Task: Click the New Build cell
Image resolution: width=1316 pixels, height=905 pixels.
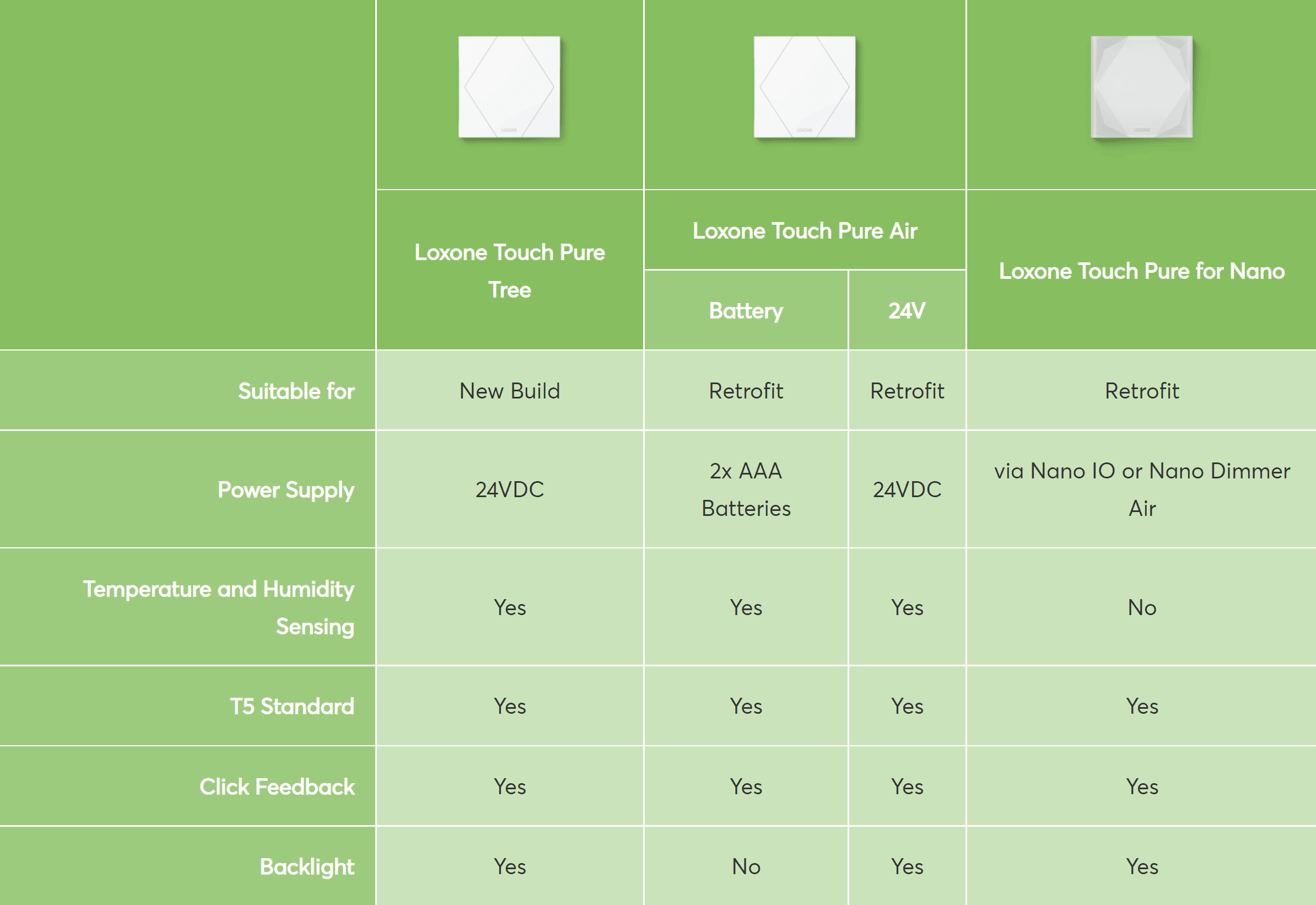Action: click(x=509, y=391)
